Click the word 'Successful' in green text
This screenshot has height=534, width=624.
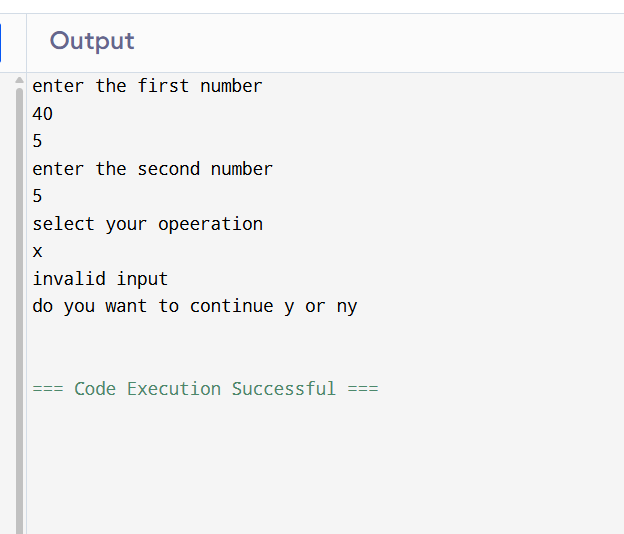pyautogui.click(x=284, y=388)
